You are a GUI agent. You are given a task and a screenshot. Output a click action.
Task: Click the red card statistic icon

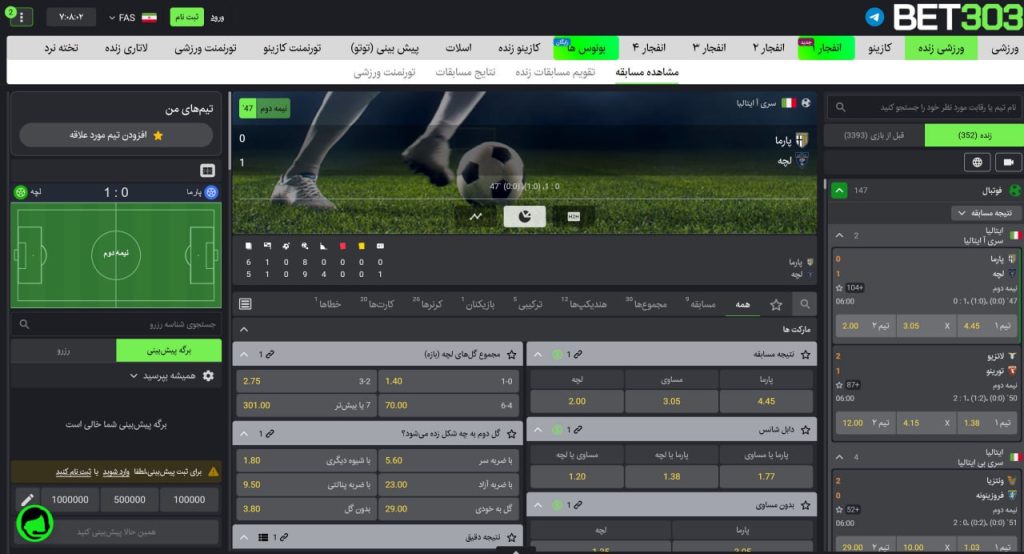point(342,246)
